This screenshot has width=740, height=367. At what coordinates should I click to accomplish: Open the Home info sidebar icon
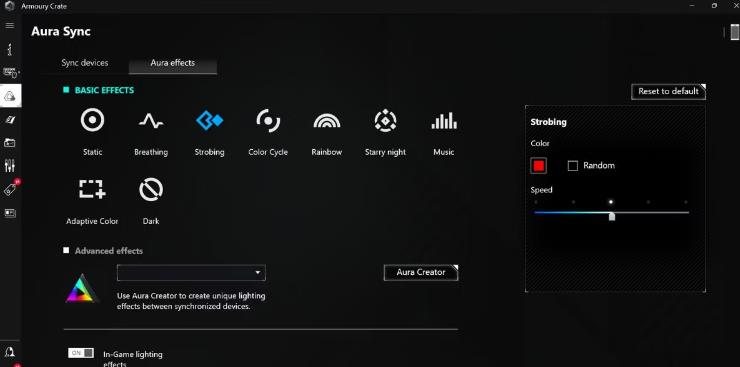coord(10,49)
